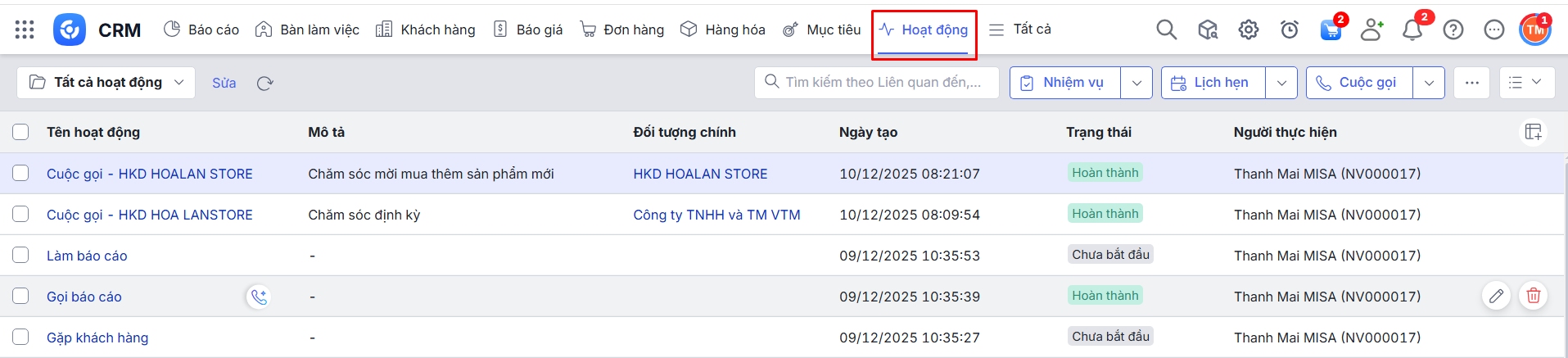
Task: Tick the select-all checkbox in table header
Action: [x=20, y=132]
